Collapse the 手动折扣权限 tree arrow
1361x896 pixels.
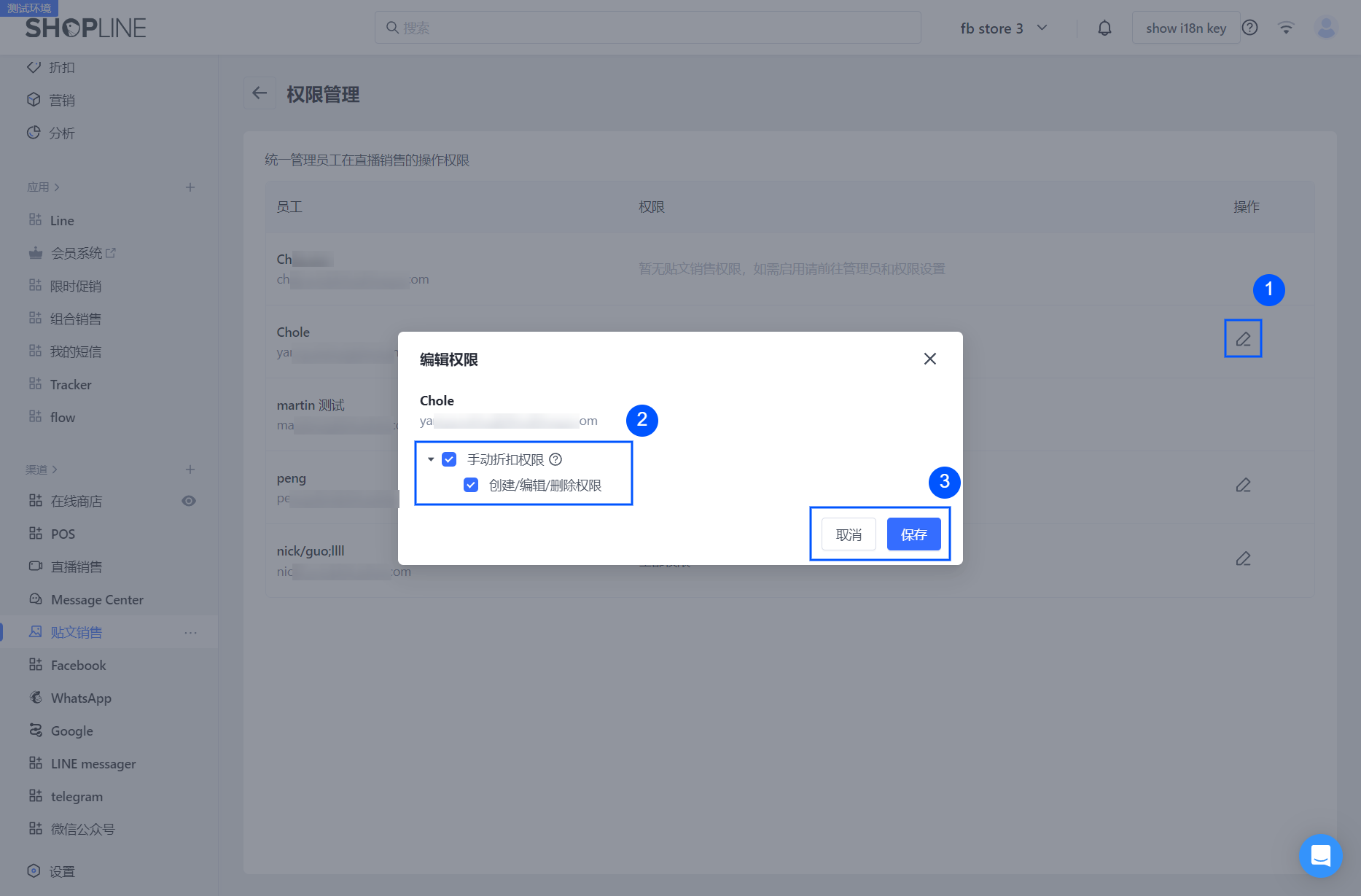click(431, 459)
